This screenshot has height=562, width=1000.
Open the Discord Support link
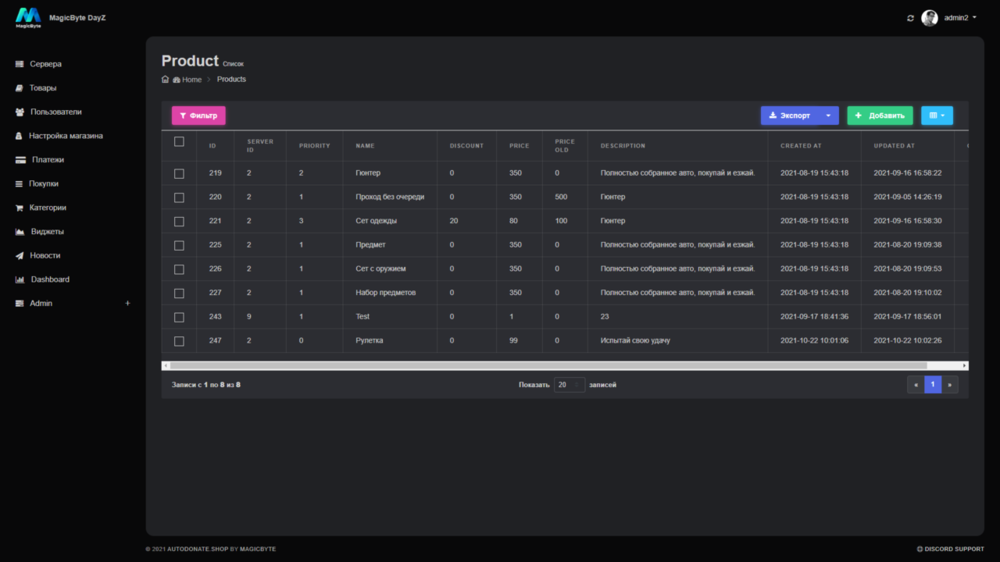[950, 549]
